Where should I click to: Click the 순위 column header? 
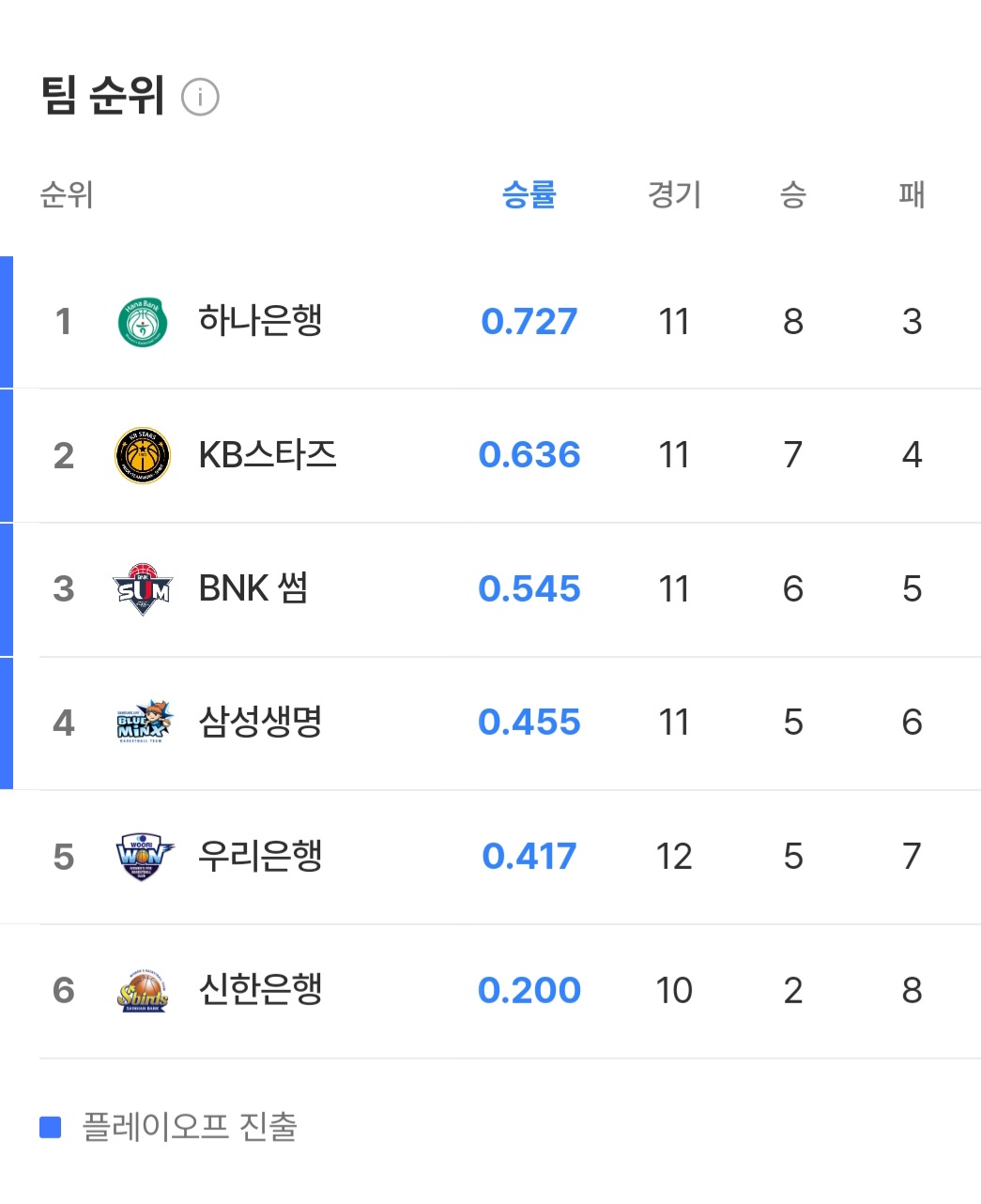click(67, 194)
